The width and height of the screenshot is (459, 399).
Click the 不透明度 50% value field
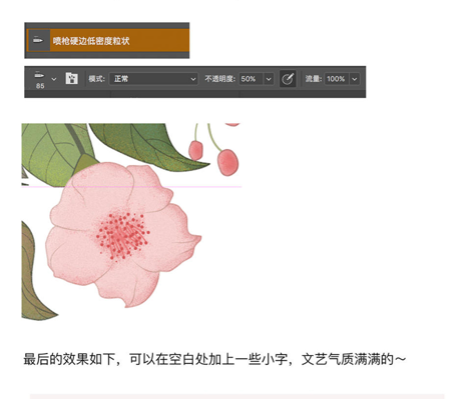pyautogui.click(x=251, y=79)
